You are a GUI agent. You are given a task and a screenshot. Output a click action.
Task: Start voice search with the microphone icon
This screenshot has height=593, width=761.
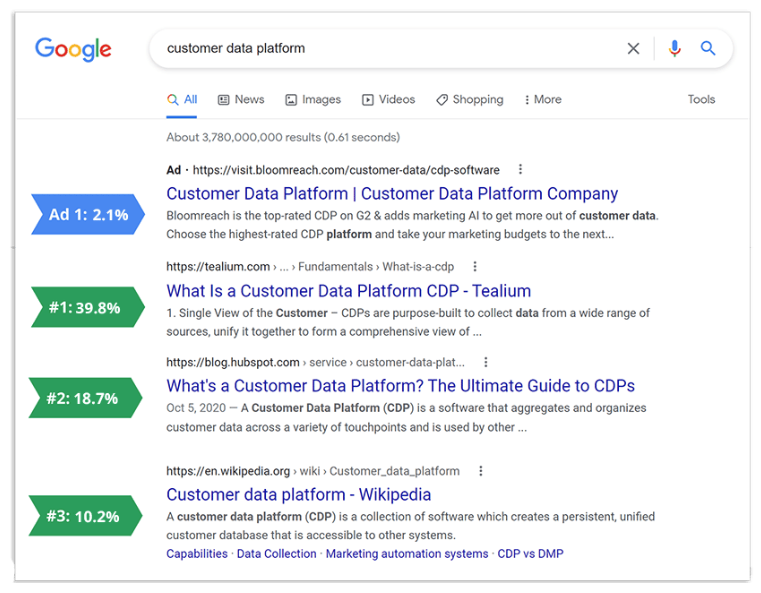(x=674, y=49)
